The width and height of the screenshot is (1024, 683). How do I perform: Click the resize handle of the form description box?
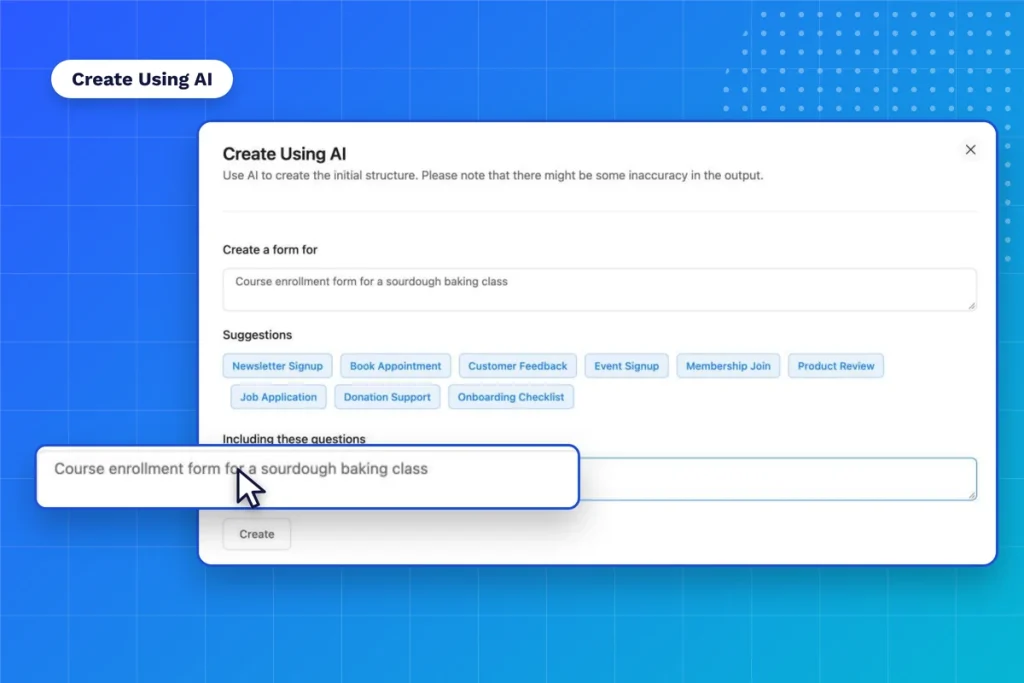click(x=972, y=306)
